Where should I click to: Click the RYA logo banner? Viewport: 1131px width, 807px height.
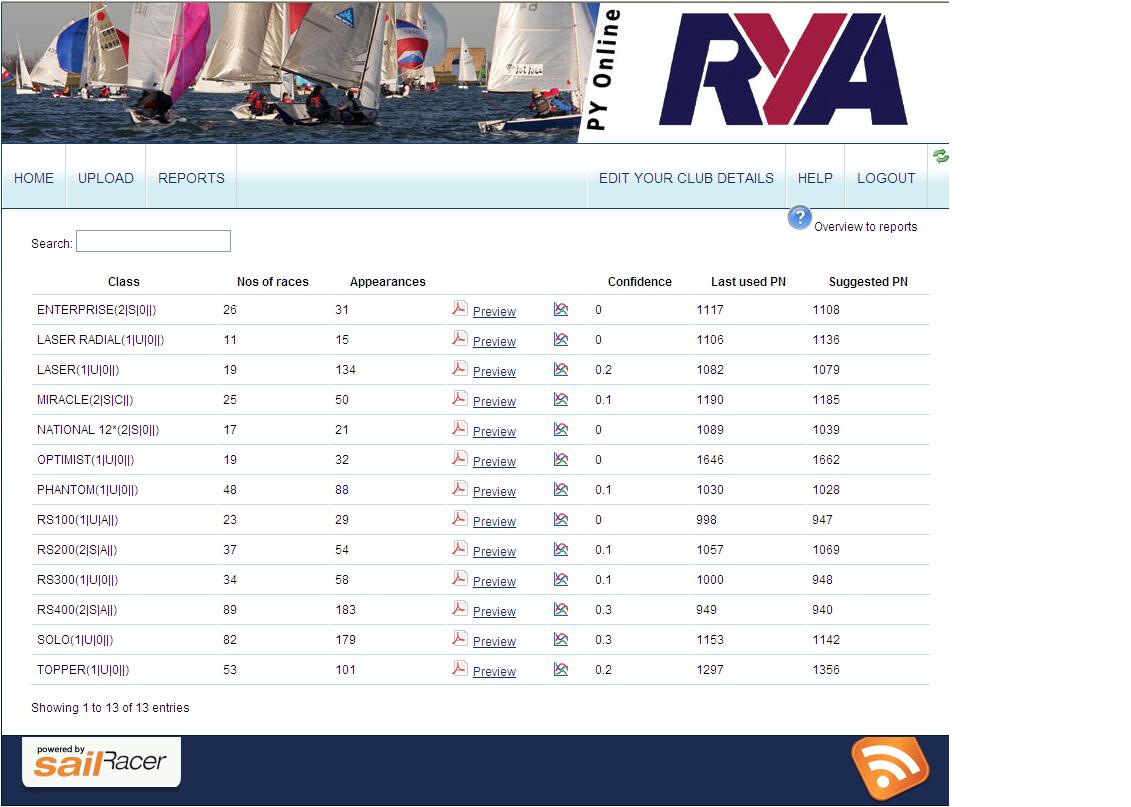tap(783, 70)
